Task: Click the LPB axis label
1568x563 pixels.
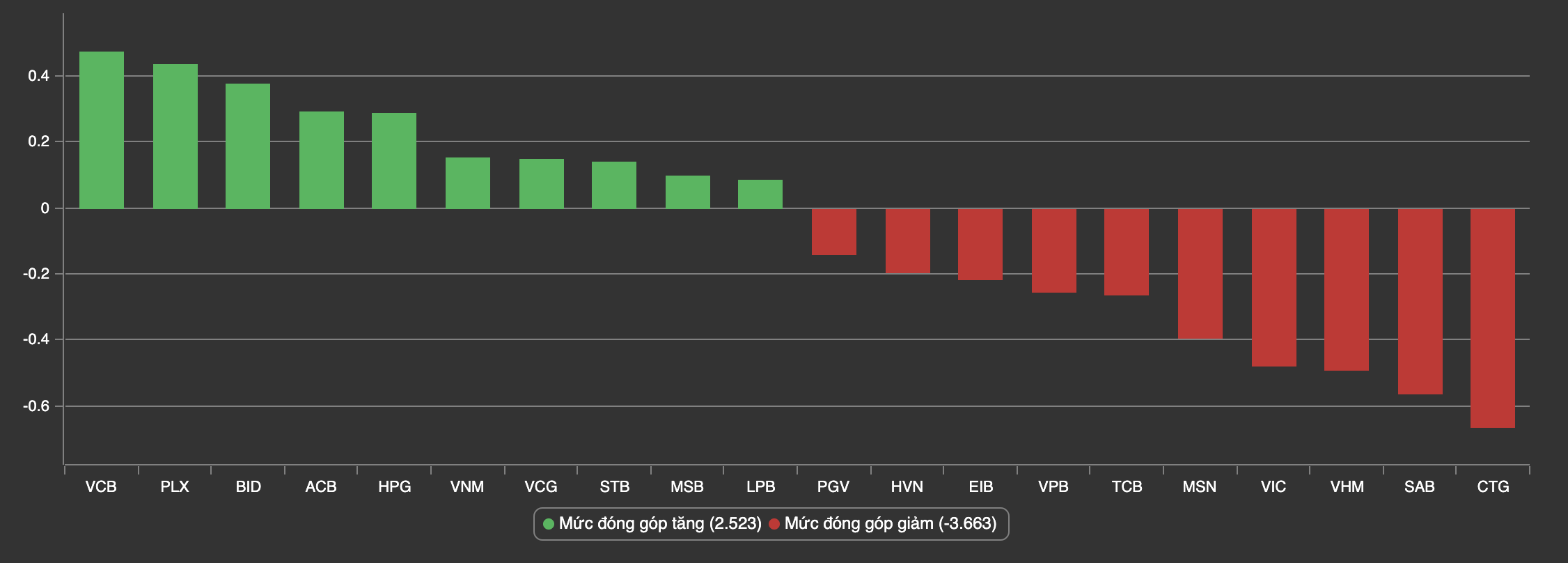Action: coord(761,487)
